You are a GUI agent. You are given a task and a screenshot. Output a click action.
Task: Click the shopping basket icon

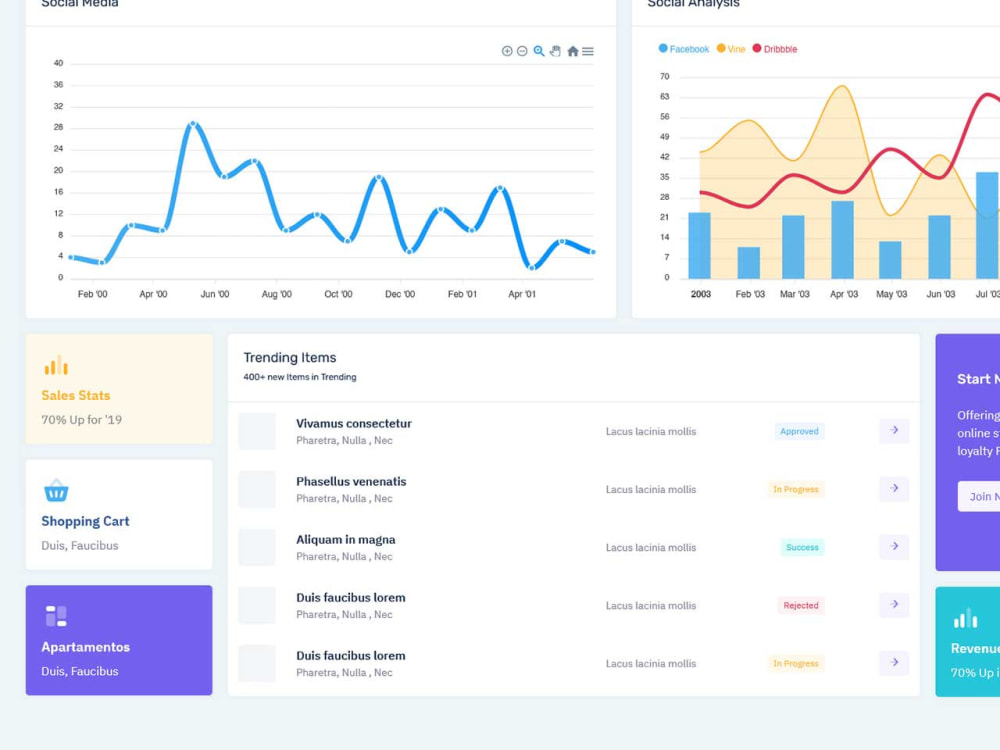(x=56, y=490)
